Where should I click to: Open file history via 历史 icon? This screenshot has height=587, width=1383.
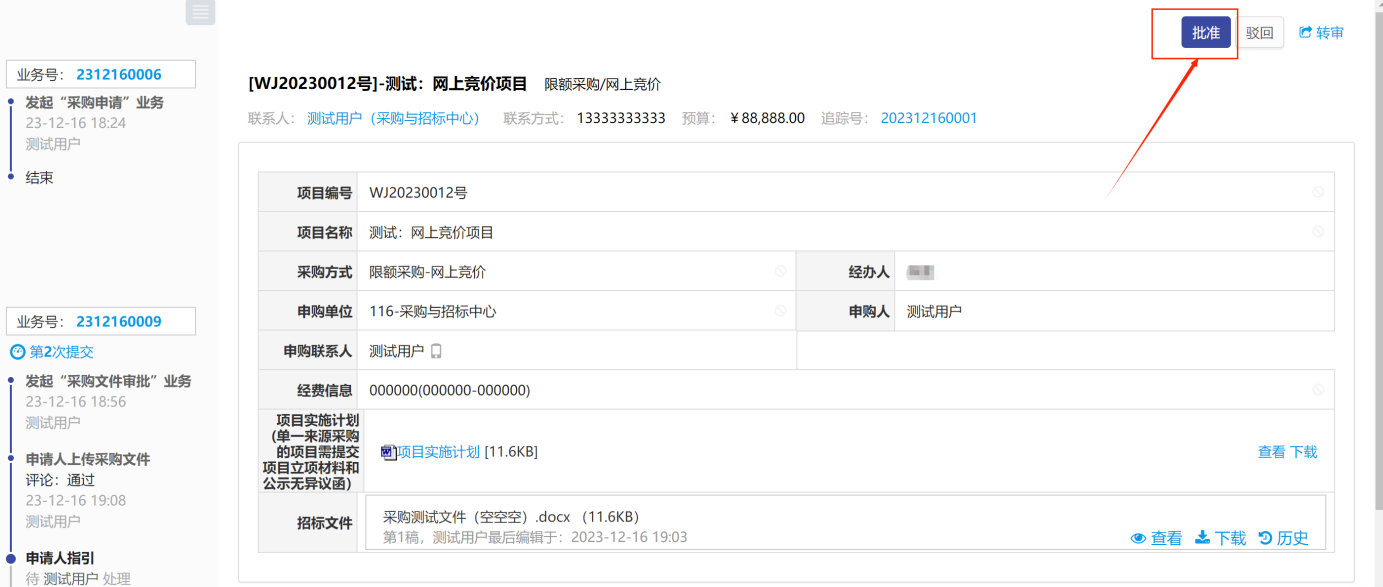pyautogui.click(x=1265, y=538)
